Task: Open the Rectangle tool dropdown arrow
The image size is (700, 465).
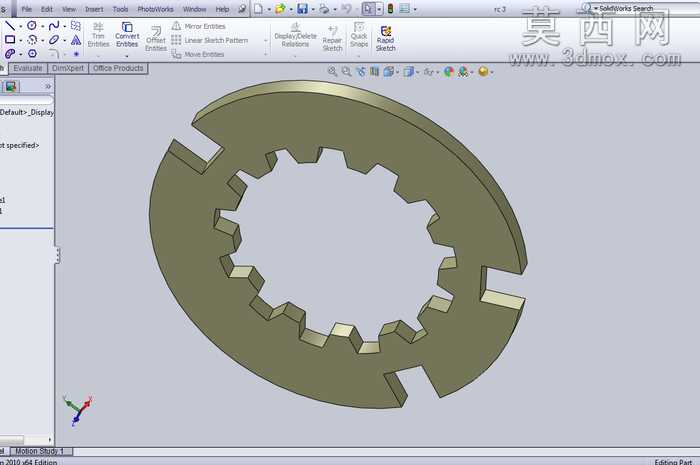Action: 21,41
